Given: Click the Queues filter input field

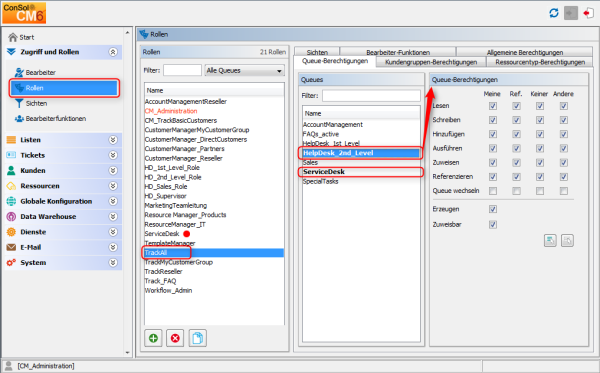Looking at the screenshot, I should [x=371, y=96].
